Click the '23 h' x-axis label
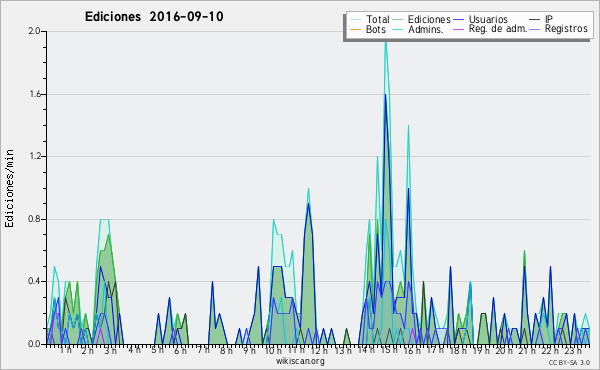 point(573,350)
